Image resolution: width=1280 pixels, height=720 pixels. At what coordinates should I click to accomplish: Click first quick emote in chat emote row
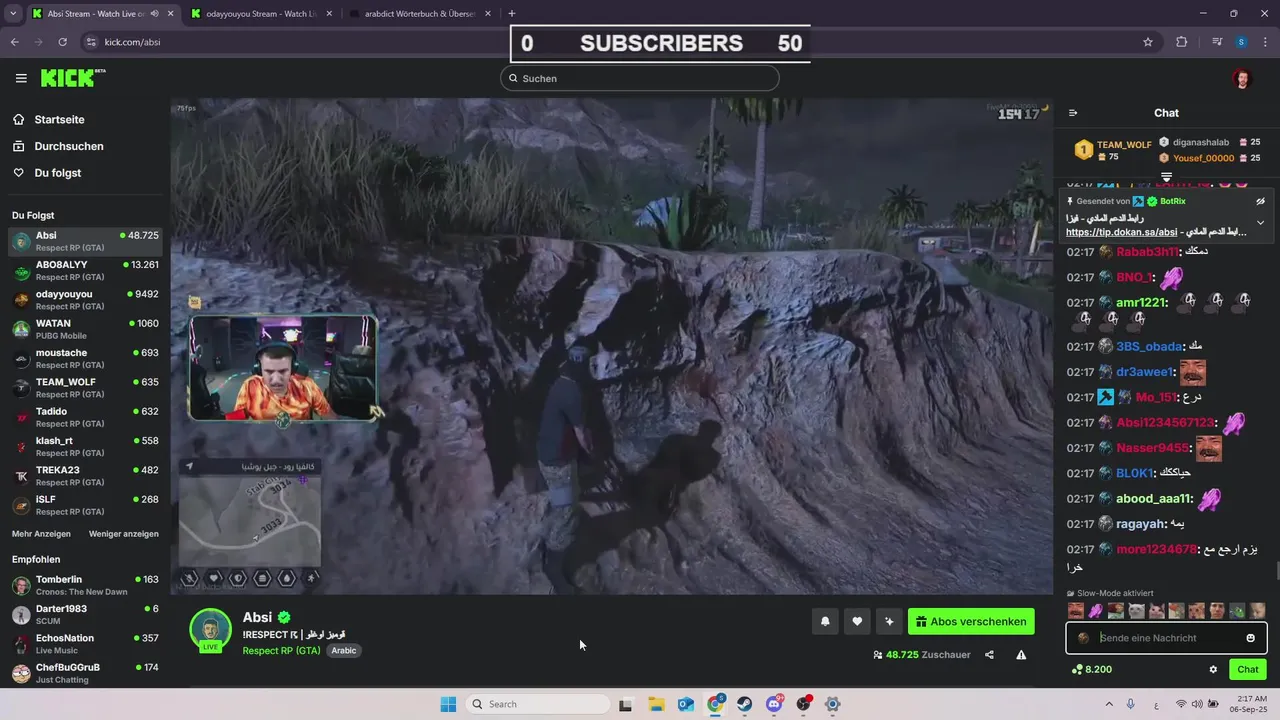pyautogui.click(x=1075, y=611)
